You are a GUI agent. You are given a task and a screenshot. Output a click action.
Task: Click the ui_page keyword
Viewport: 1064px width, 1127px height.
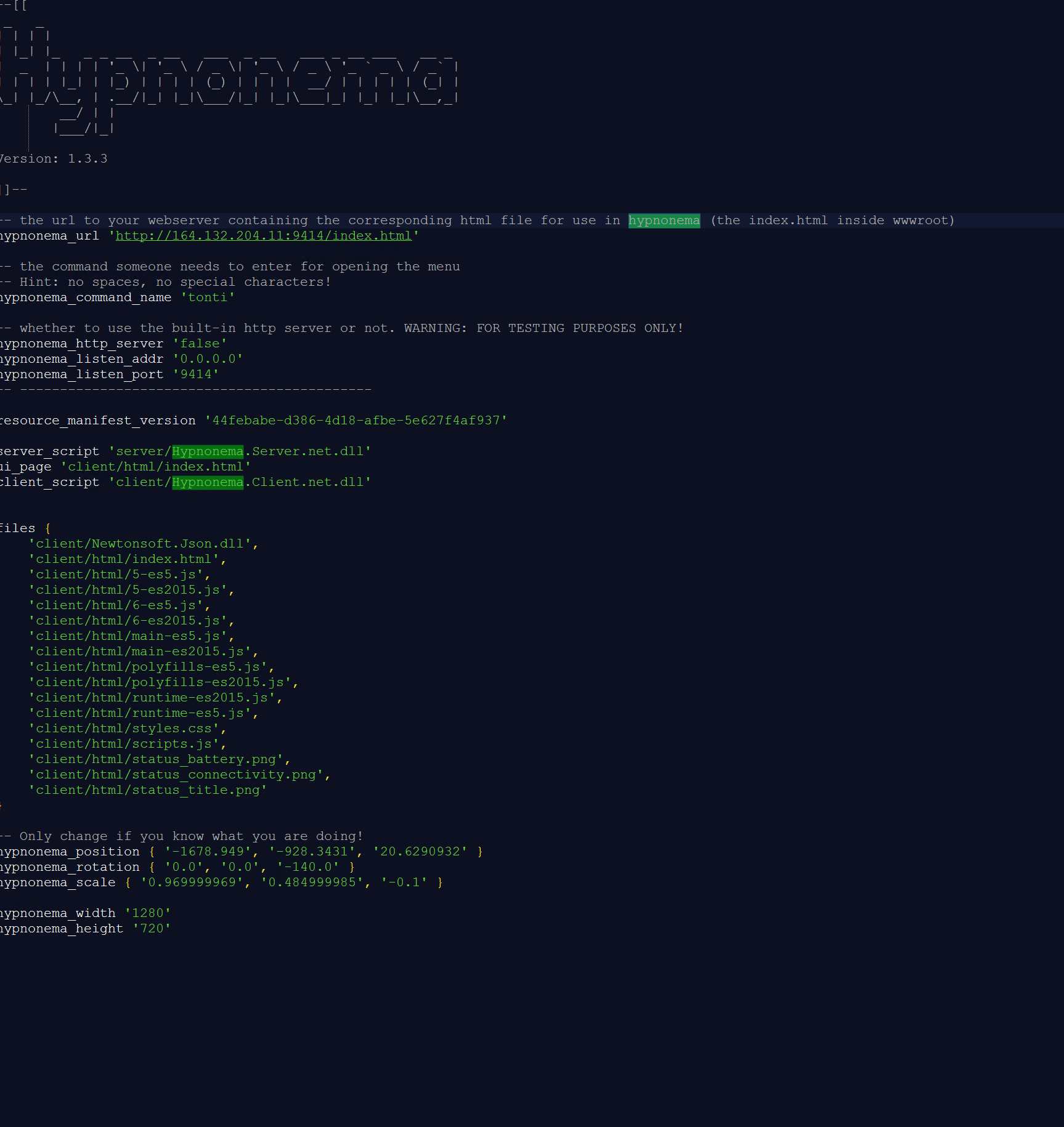point(25,467)
